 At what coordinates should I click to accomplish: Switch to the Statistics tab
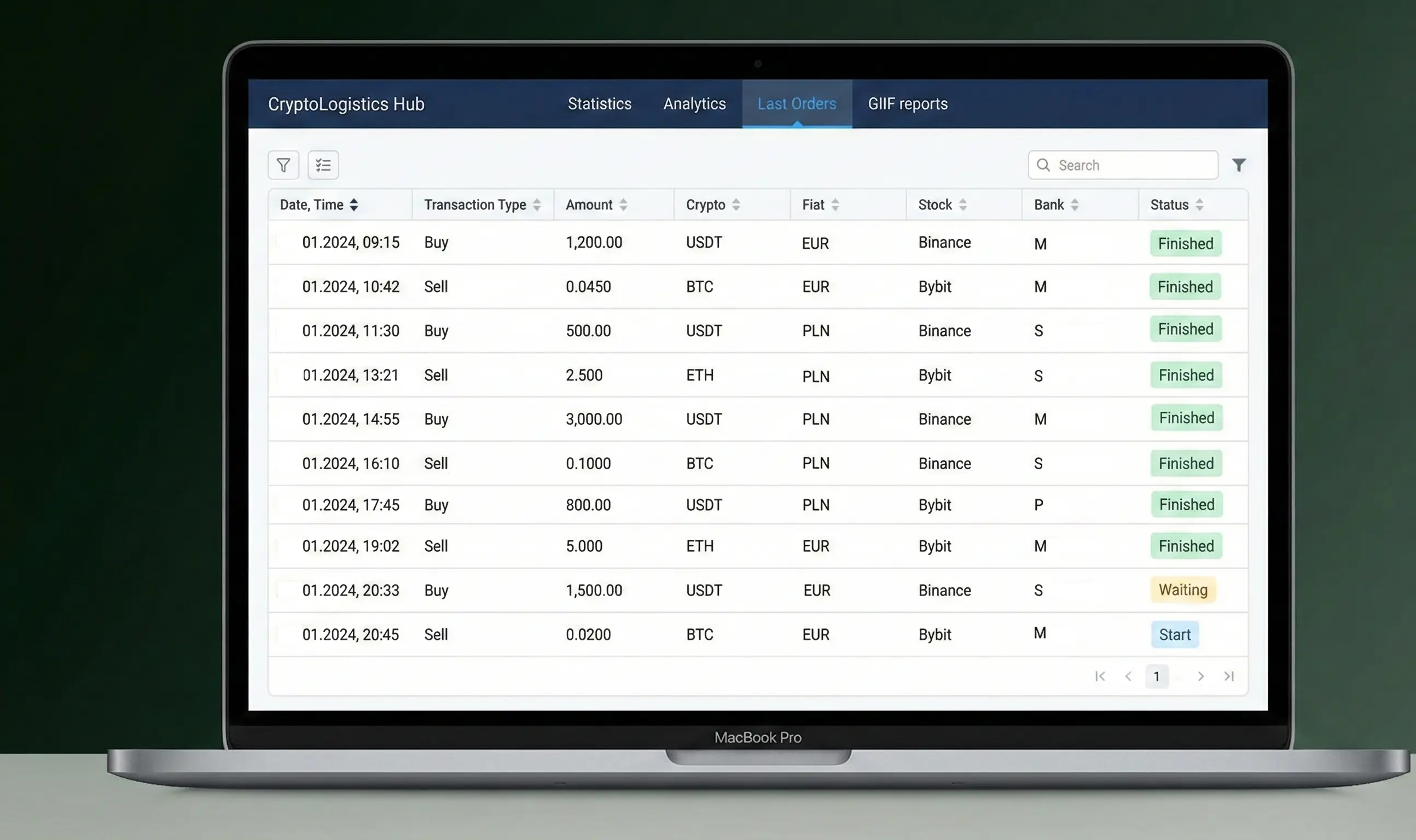pyautogui.click(x=599, y=103)
